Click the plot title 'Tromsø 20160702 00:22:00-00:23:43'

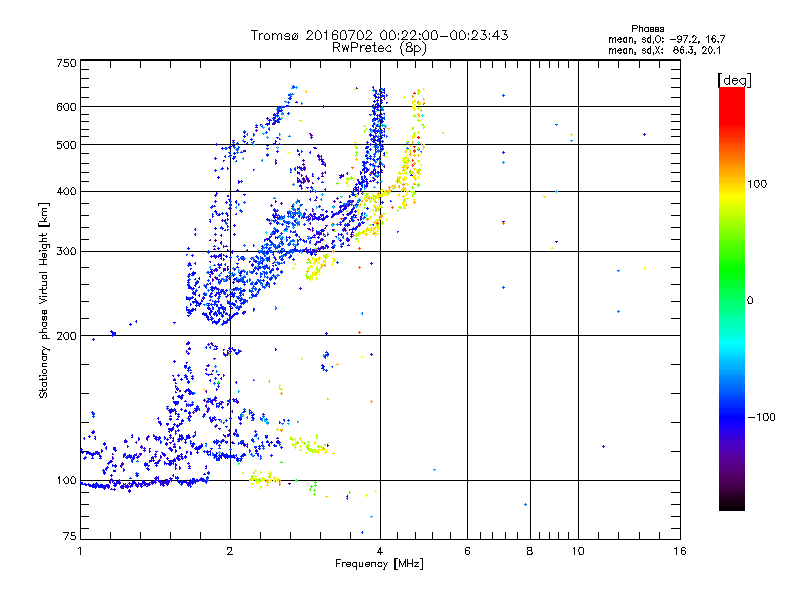pyautogui.click(x=379, y=35)
